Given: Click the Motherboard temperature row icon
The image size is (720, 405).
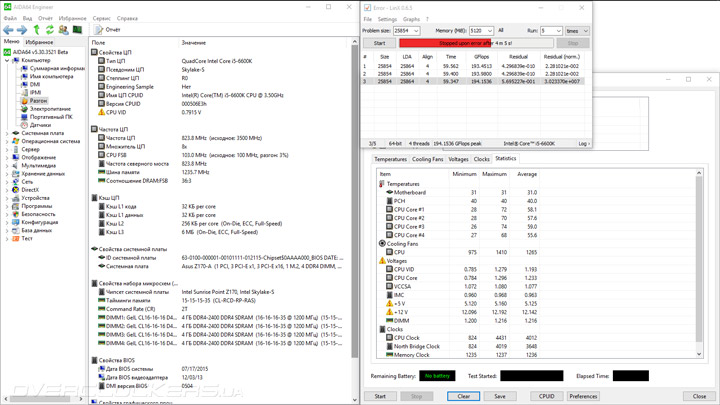Looking at the screenshot, I should click(389, 192).
